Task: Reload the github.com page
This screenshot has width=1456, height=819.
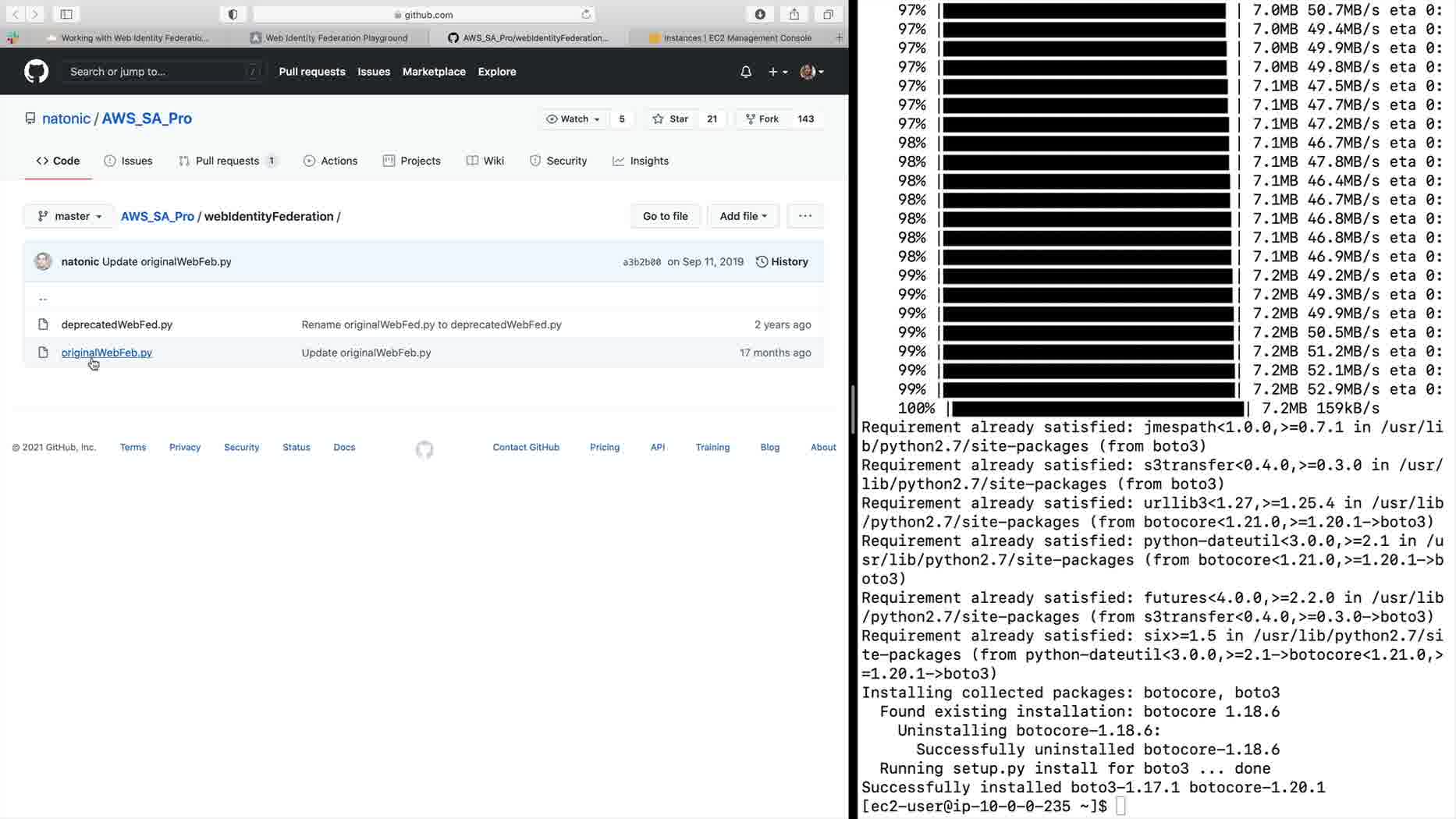Action: (x=586, y=14)
